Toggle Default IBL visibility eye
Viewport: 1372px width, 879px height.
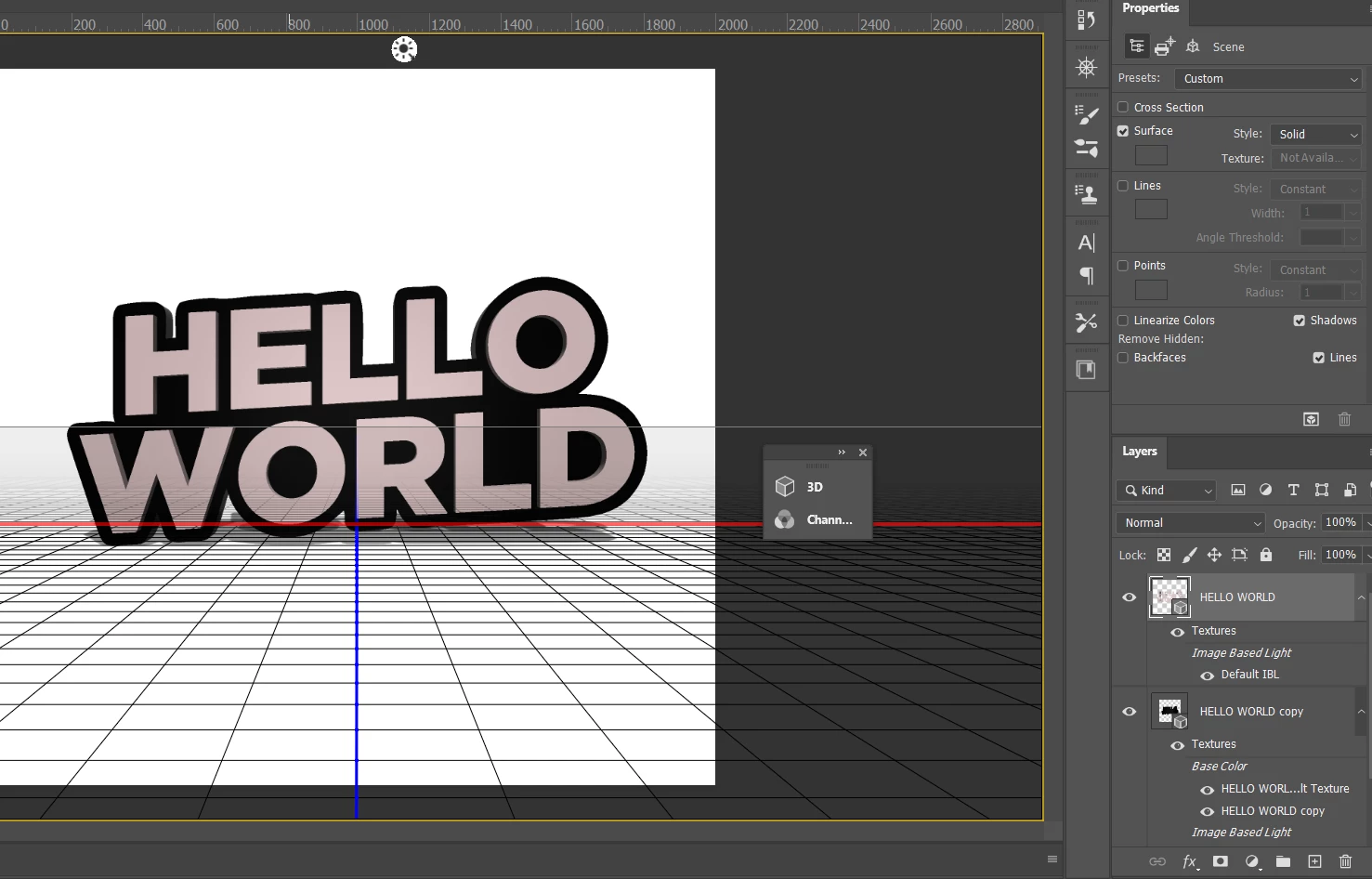click(x=1208, y=676)
